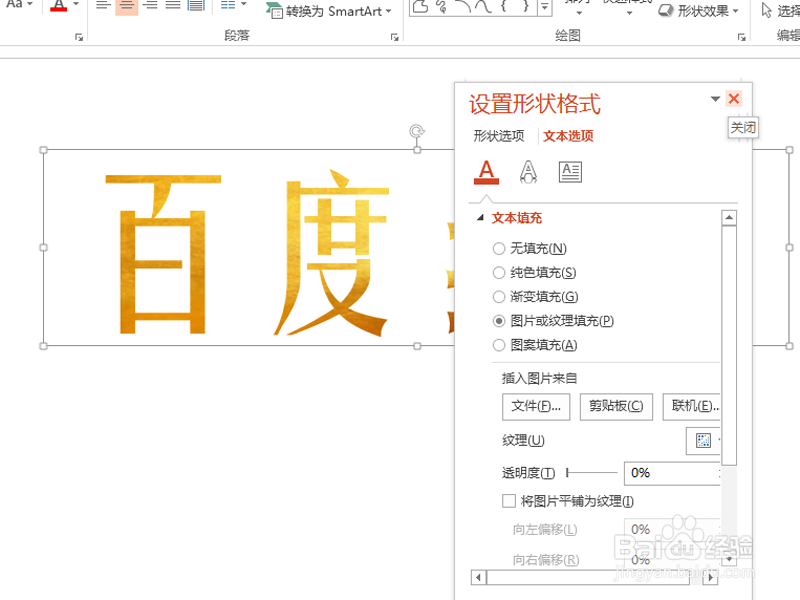Click the 透明度 0% input field
The image size is (800, 600).
(672, 473)
